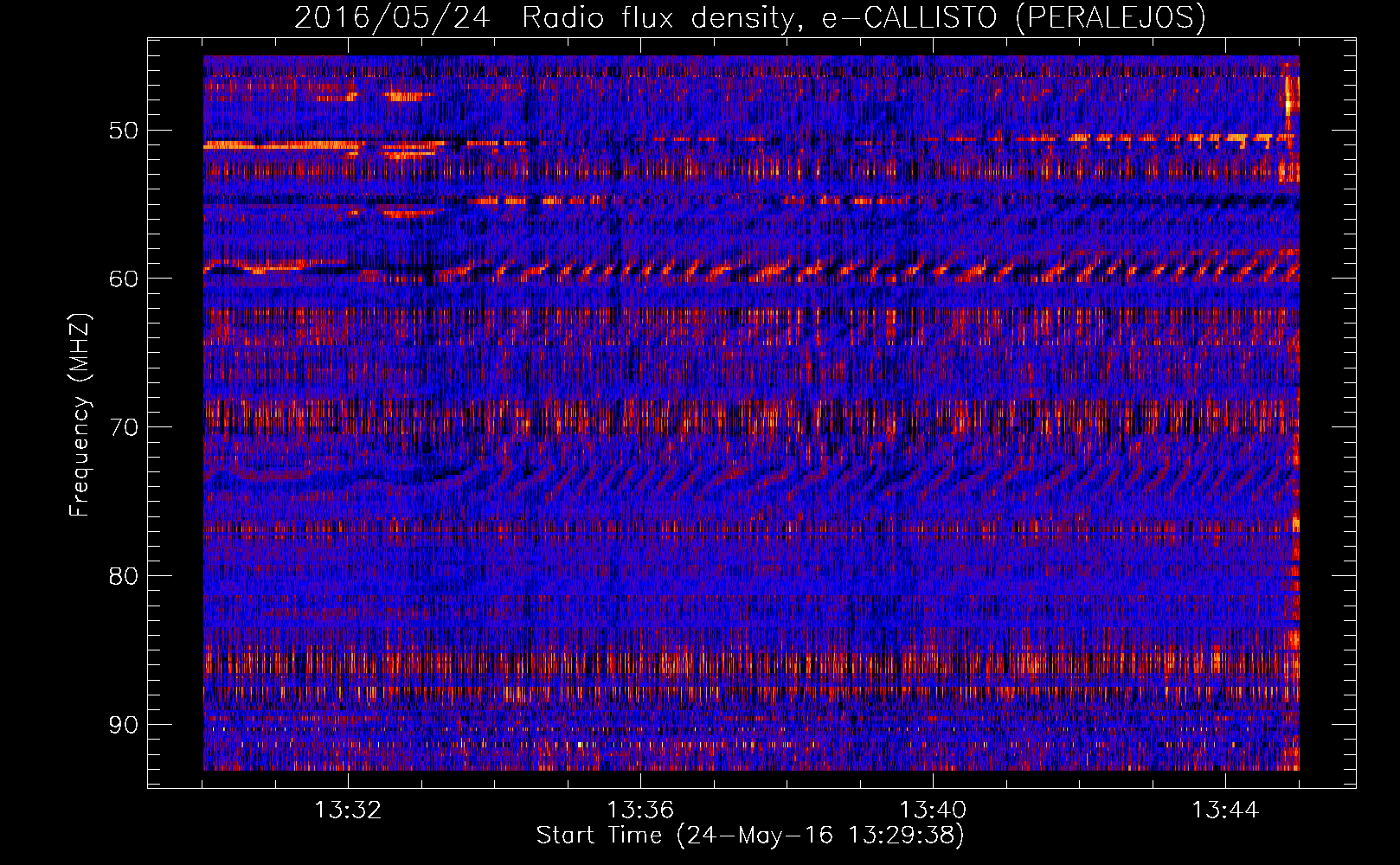Click the 'Frequency (MHZ)' axis label
The image size is (1400, 865).
(80, 415)
